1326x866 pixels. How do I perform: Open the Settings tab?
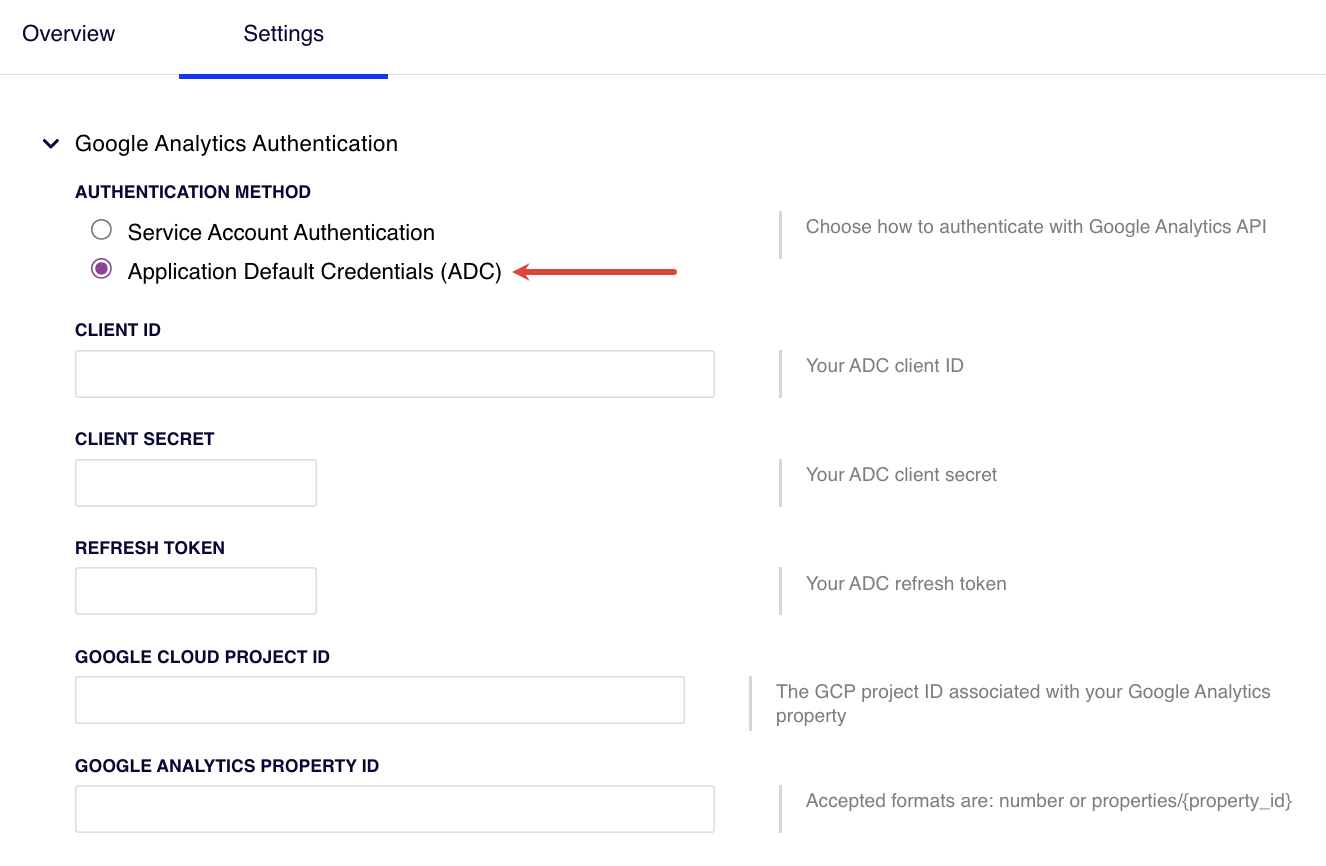click(x=283, y=34)
